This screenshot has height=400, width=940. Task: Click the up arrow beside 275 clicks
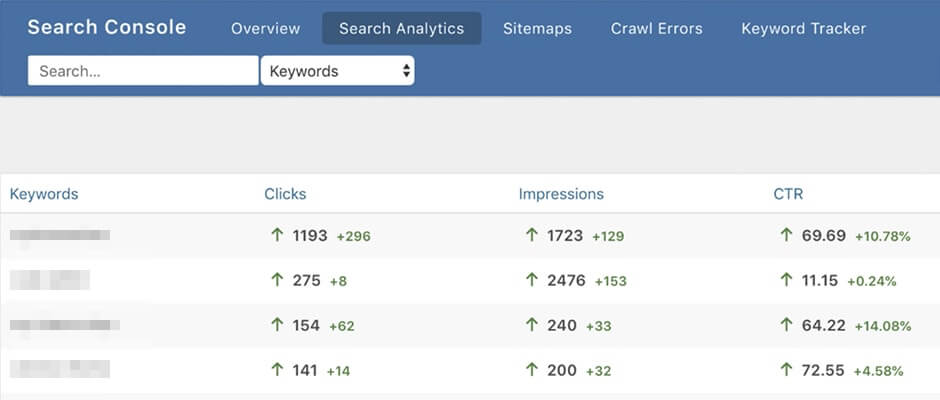(277, 281)
